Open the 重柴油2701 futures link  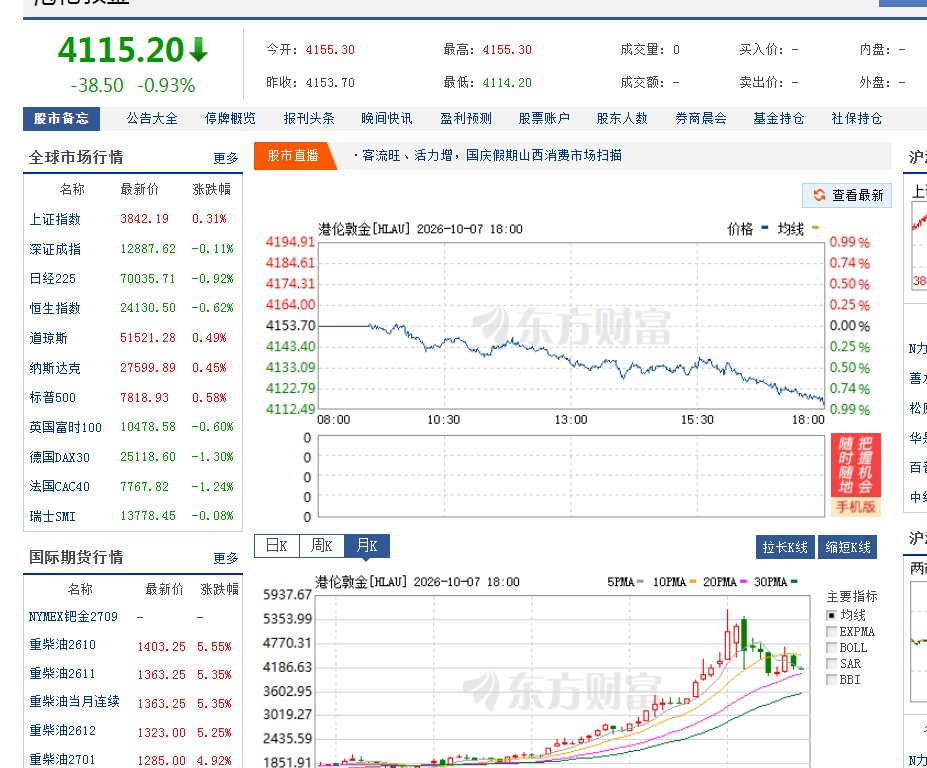63,760
